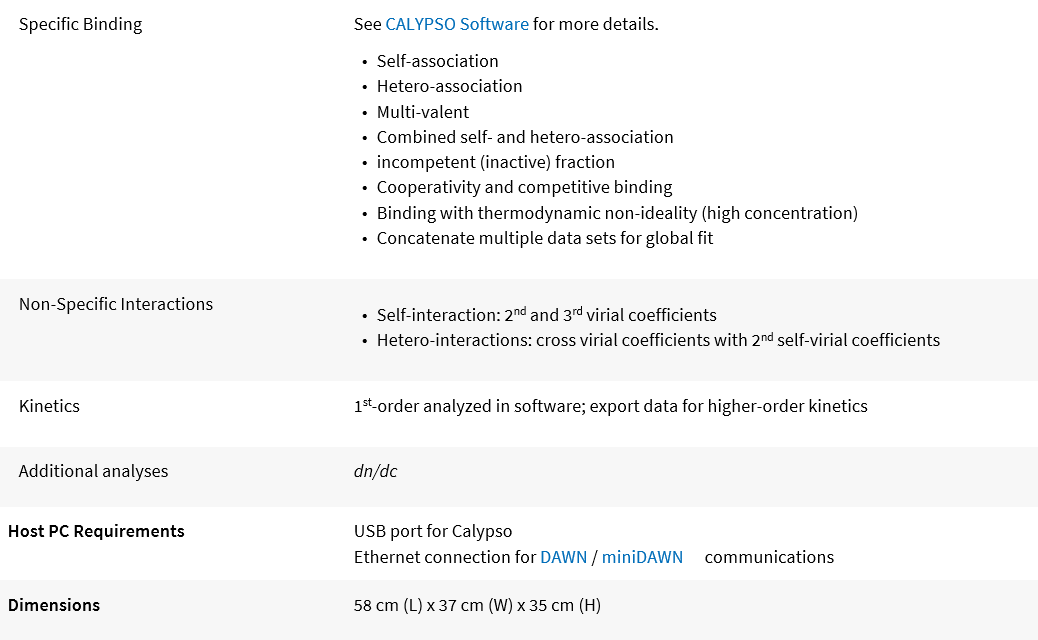
Task: Open the miniDAWN link
Action: pos(642,557)
